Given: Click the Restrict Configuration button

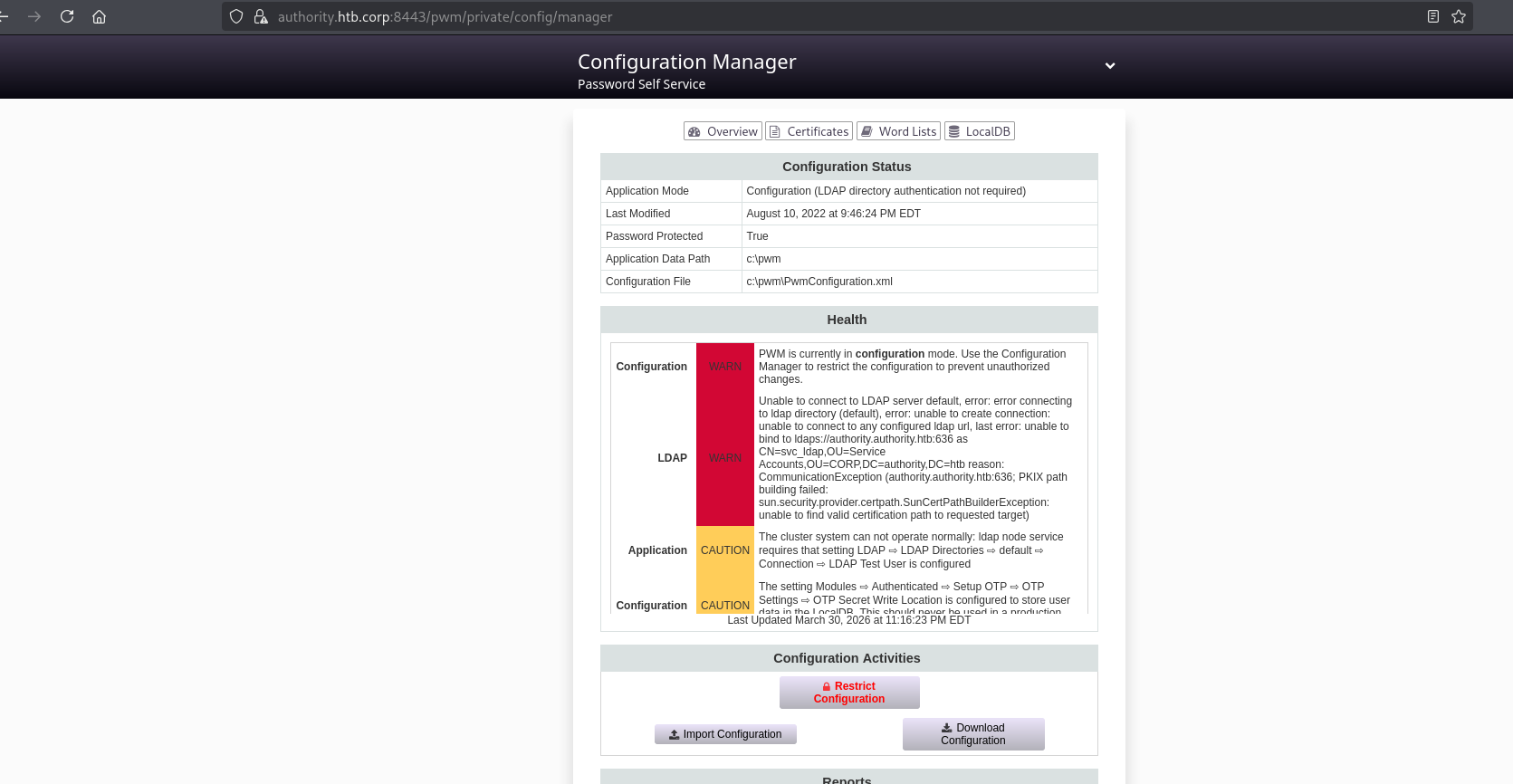Looking at the screenshot, I should pos(849,693).
